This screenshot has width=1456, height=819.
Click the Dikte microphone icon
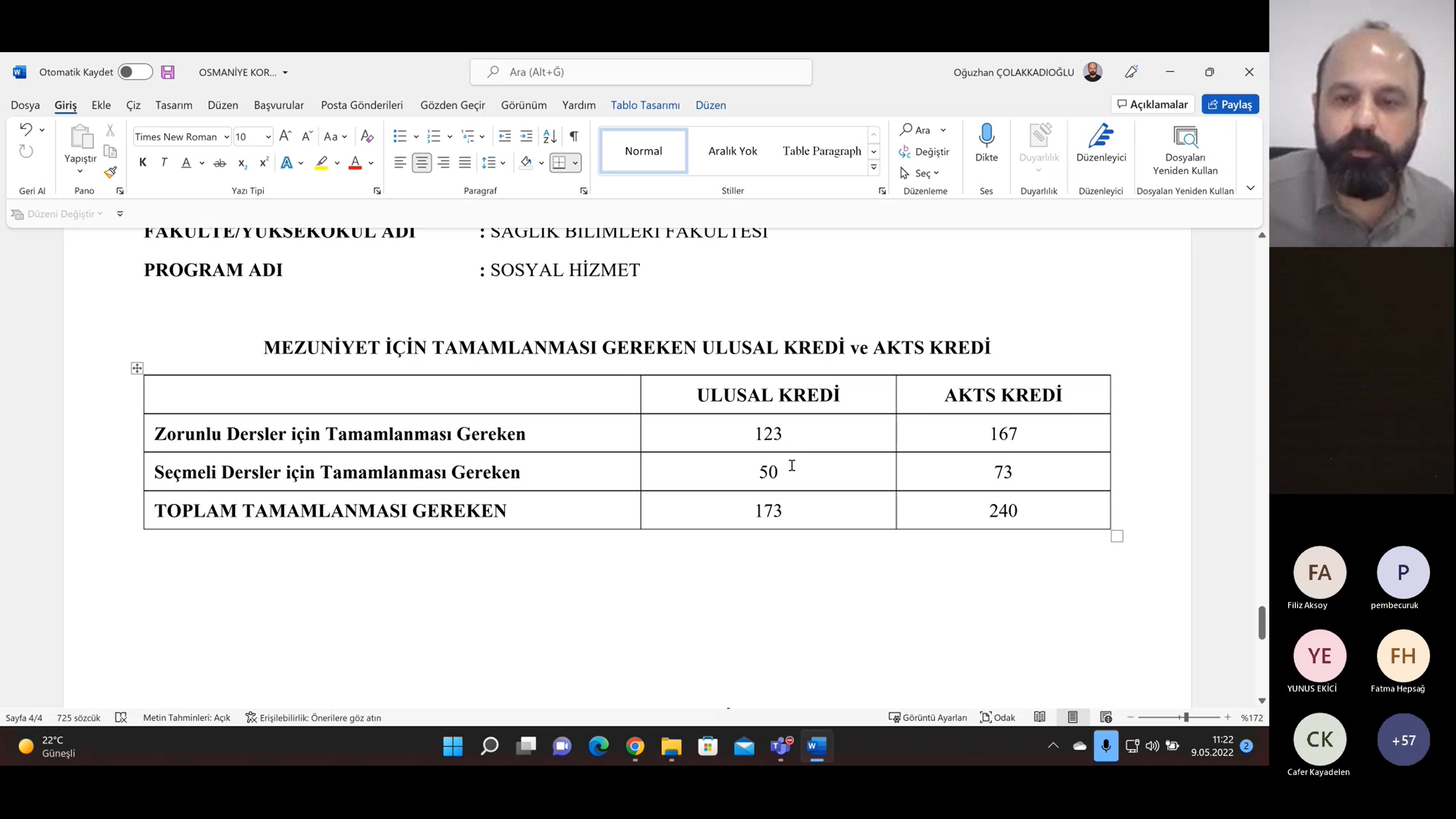tap(986, 136)
